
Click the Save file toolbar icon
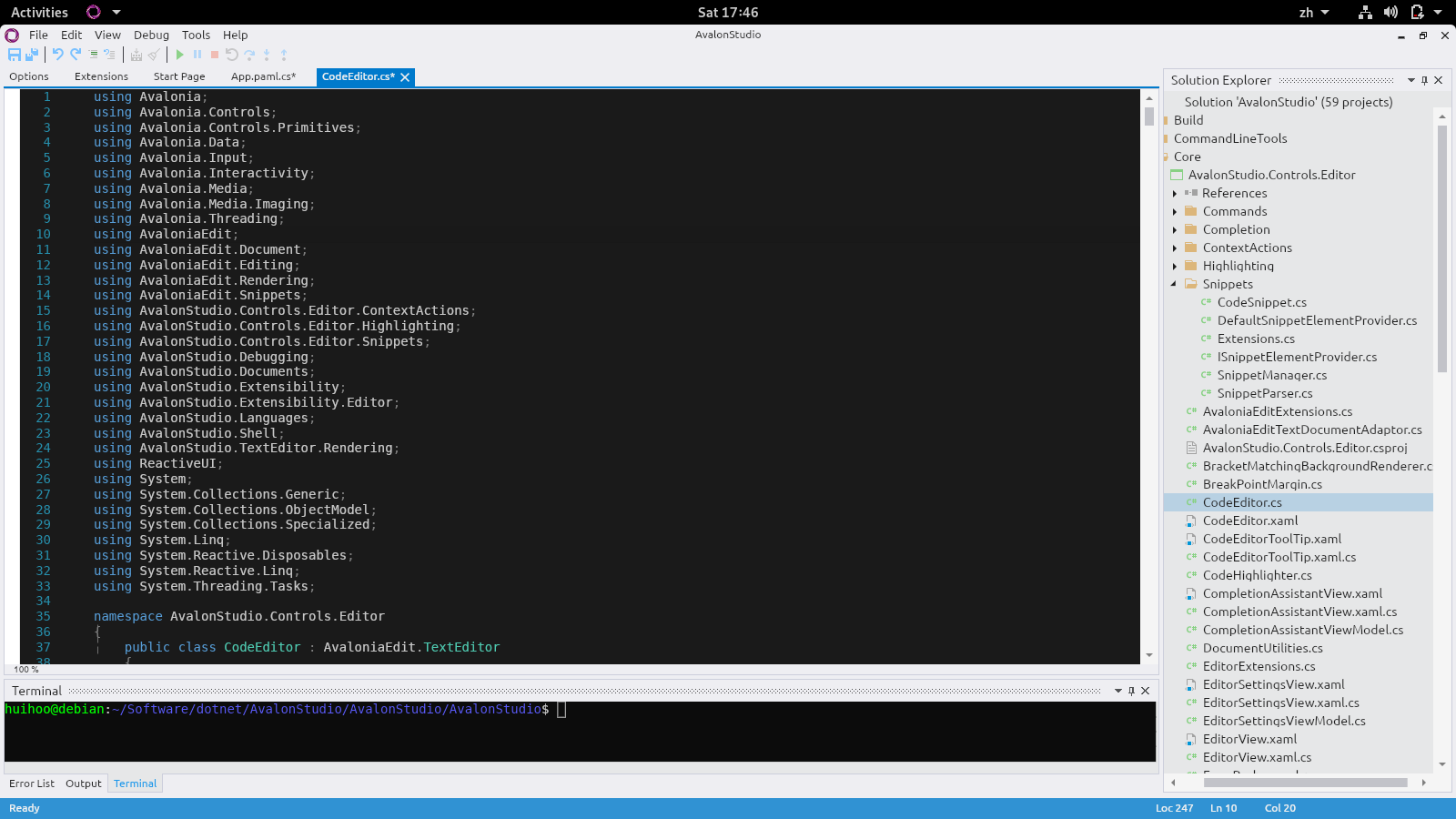click(x=15, y=55)
